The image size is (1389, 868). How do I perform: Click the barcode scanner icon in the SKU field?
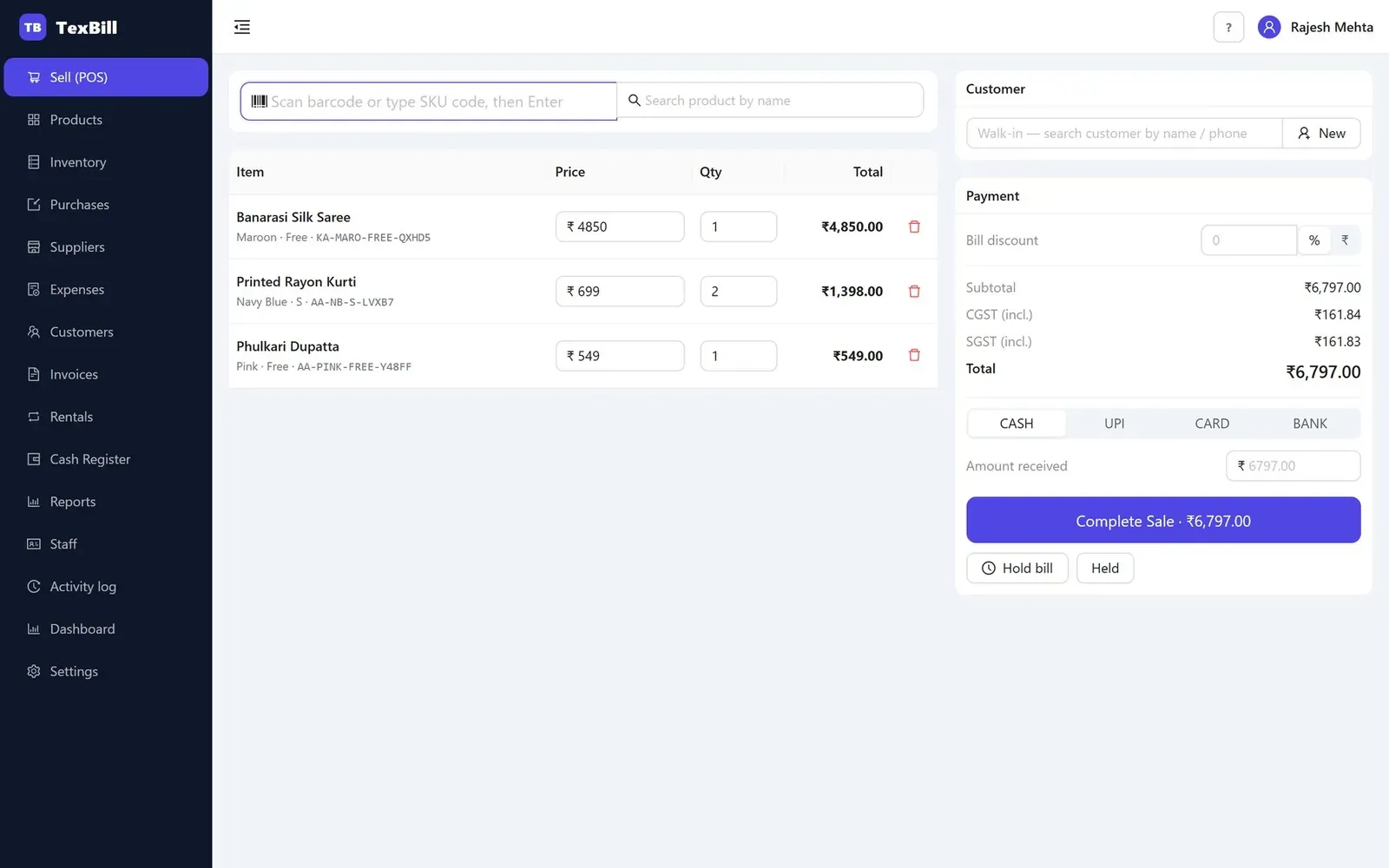(x=260, y=102)
